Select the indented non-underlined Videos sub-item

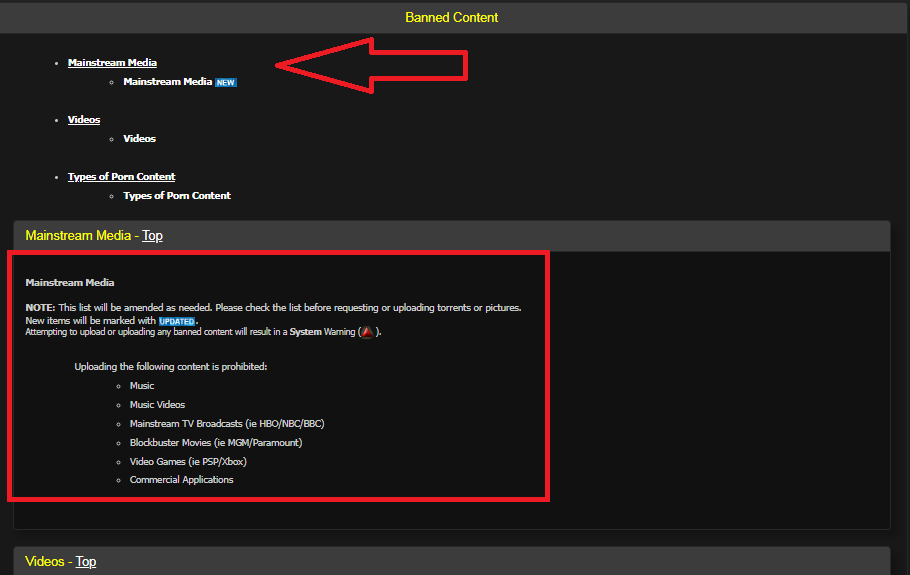click(139, 139)
